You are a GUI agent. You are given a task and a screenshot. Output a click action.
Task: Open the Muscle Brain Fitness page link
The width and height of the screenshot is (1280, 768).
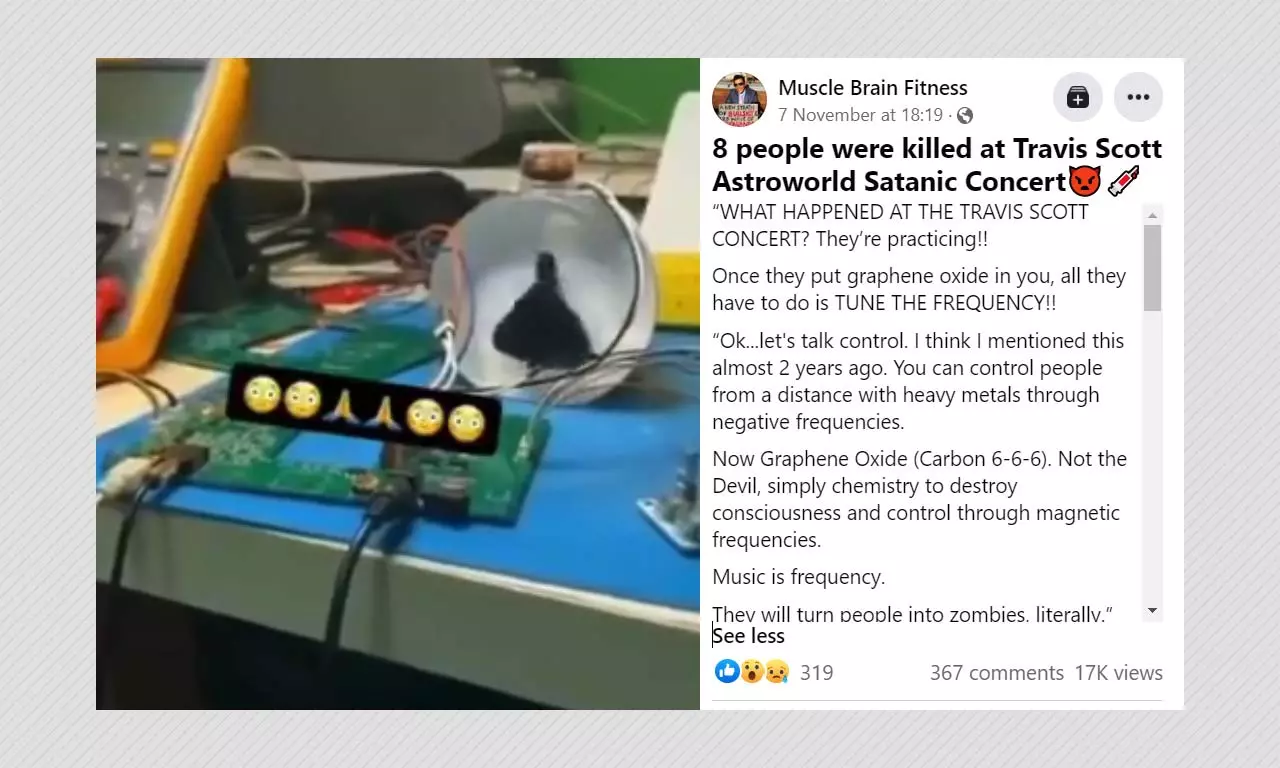tap(873, 87)
